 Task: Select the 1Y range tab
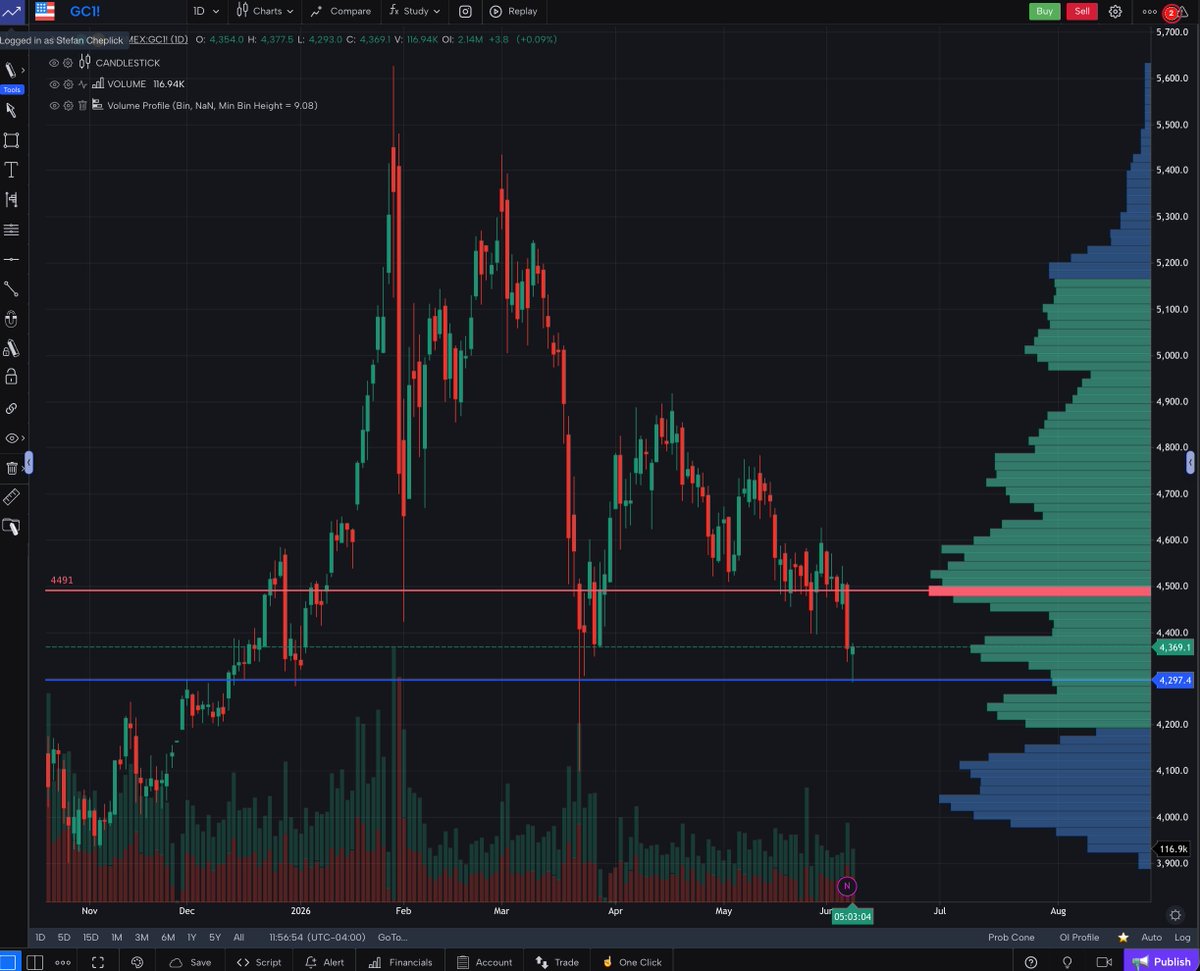192,937
